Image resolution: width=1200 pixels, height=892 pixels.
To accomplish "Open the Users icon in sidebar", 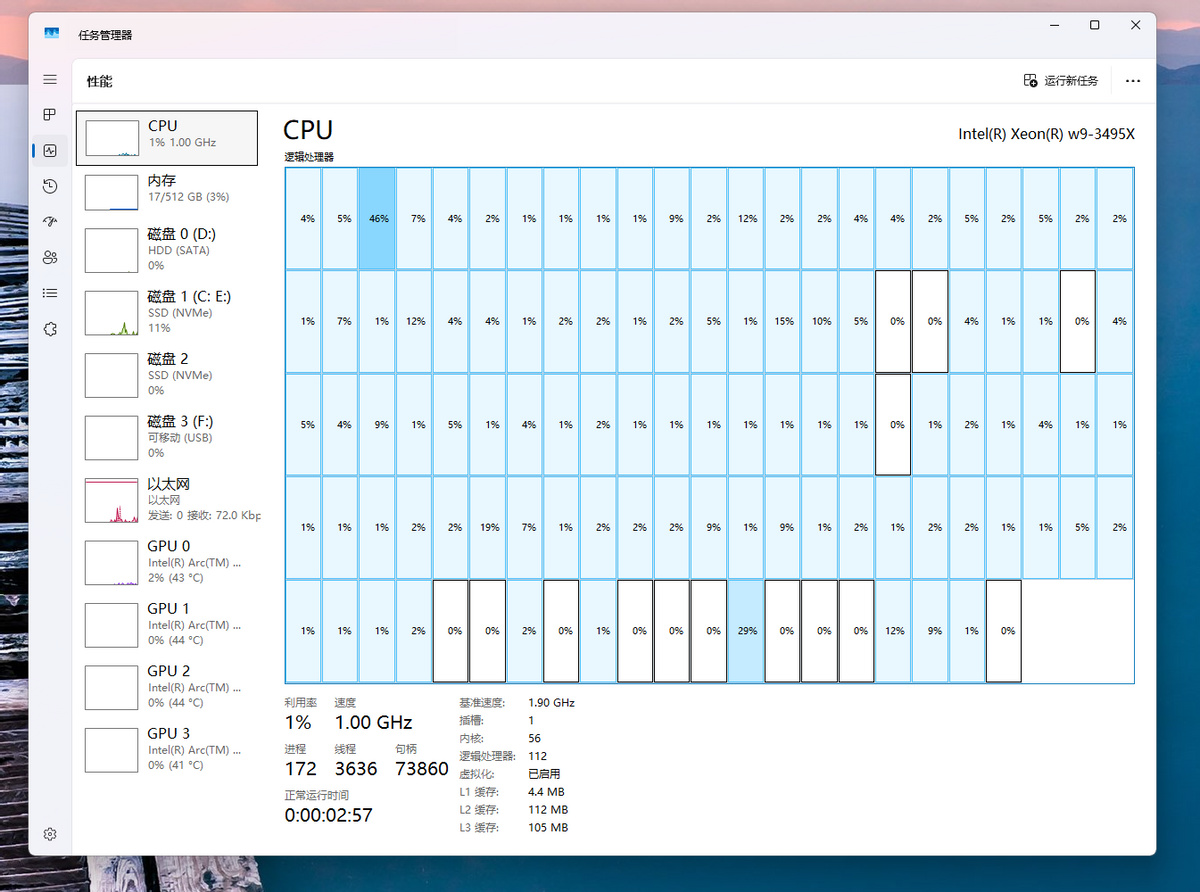I will (50, 257).
